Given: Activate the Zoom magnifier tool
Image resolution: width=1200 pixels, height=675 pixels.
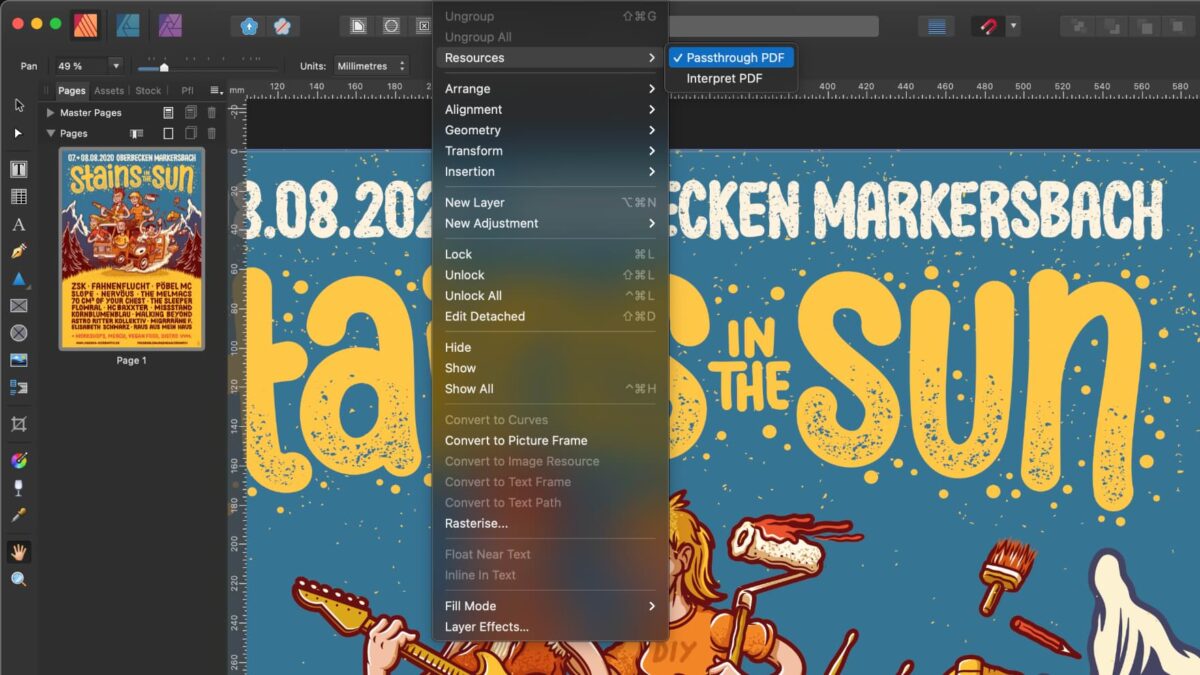Looking at the screenshot, I should pyautogui.click(x=19, y=579).
